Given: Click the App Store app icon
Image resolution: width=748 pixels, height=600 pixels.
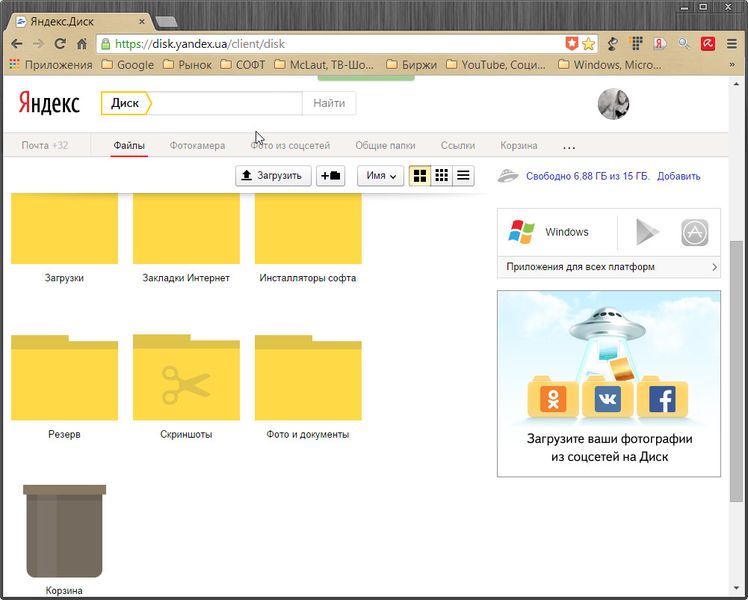Looking at the screenshot, I should pyautogui.click(x=695, y=232).
